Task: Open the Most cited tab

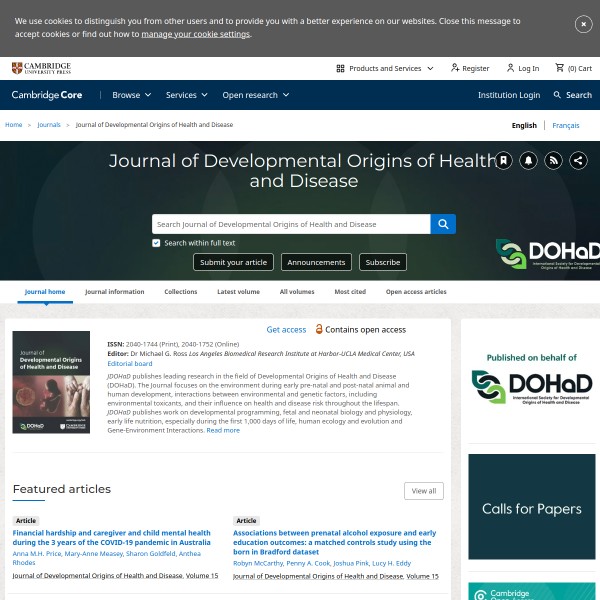Action: pos(350,292)
